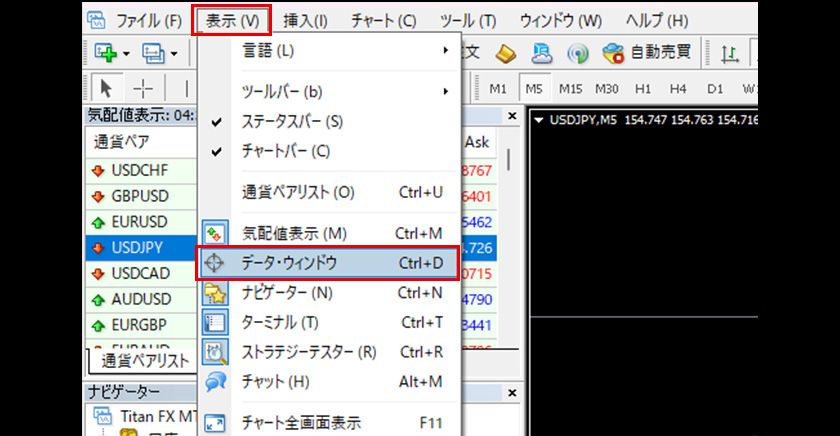Click the new chart icon with green plus
Viewport: 840px width, 436px height.
105,53
